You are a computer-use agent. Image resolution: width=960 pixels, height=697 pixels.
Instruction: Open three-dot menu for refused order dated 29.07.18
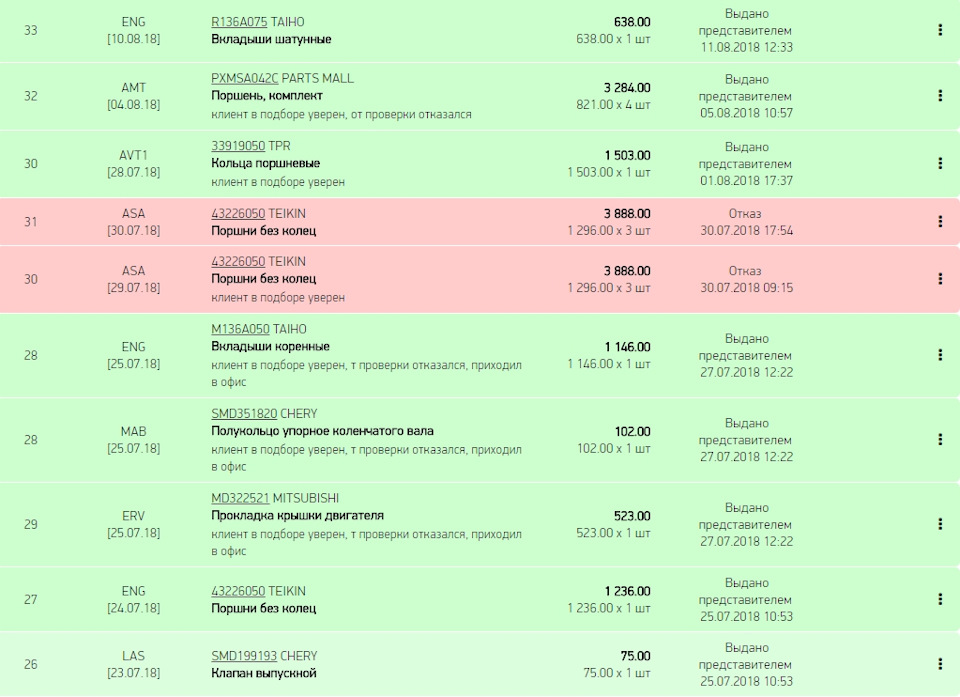pyautogui.click(x=940, y=278)
